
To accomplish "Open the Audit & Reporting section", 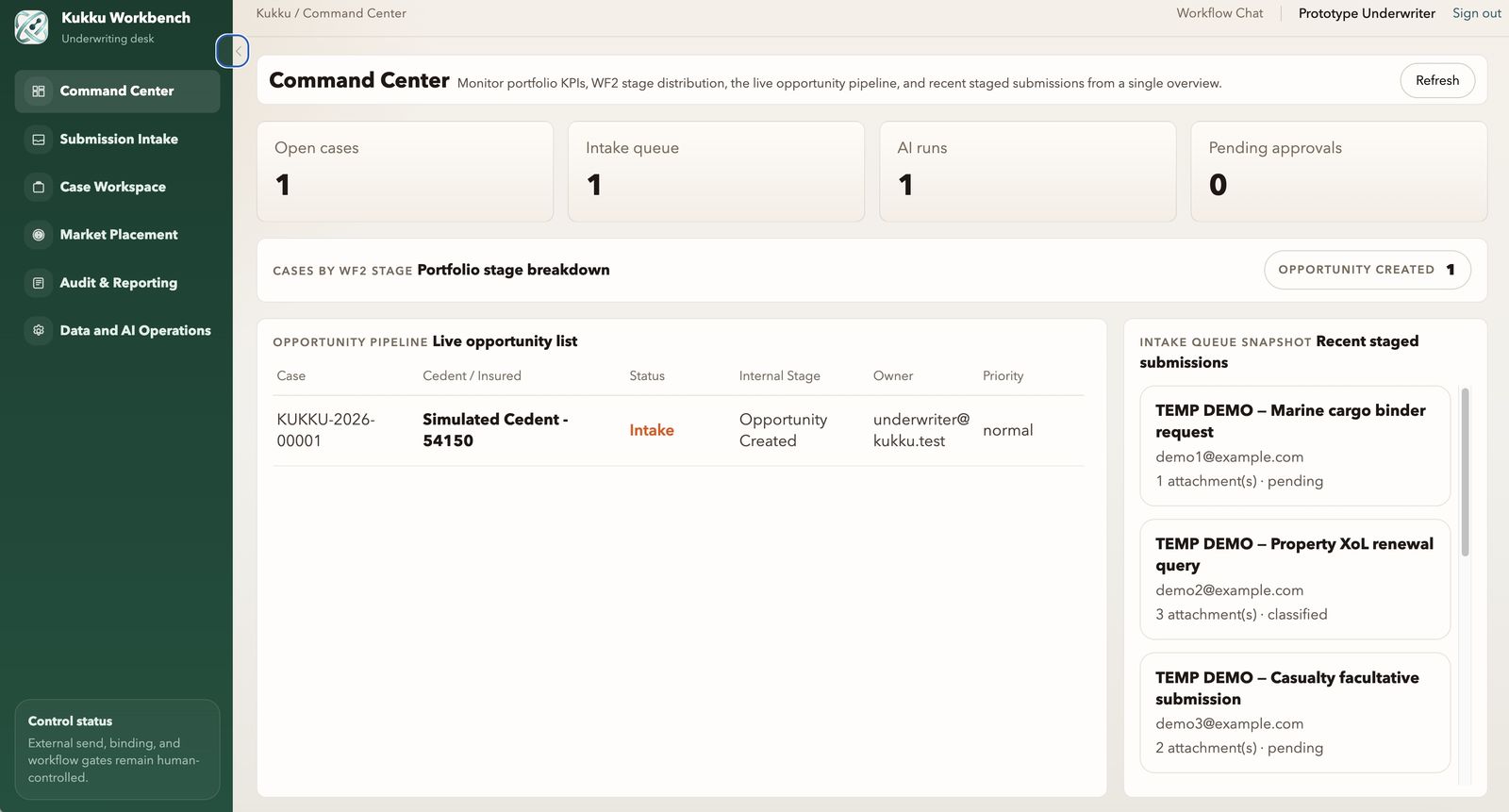I will [x=117, y=283].
